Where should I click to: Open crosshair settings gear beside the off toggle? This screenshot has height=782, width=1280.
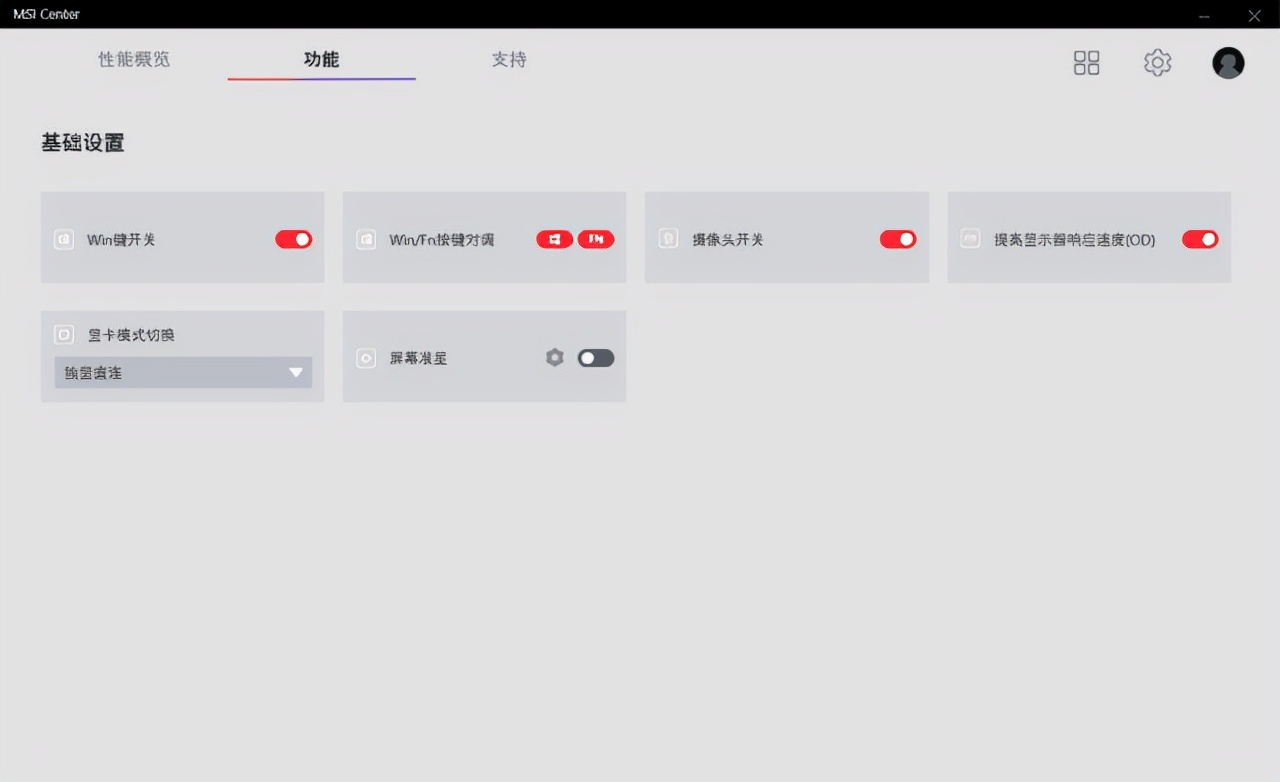[555, 358]
